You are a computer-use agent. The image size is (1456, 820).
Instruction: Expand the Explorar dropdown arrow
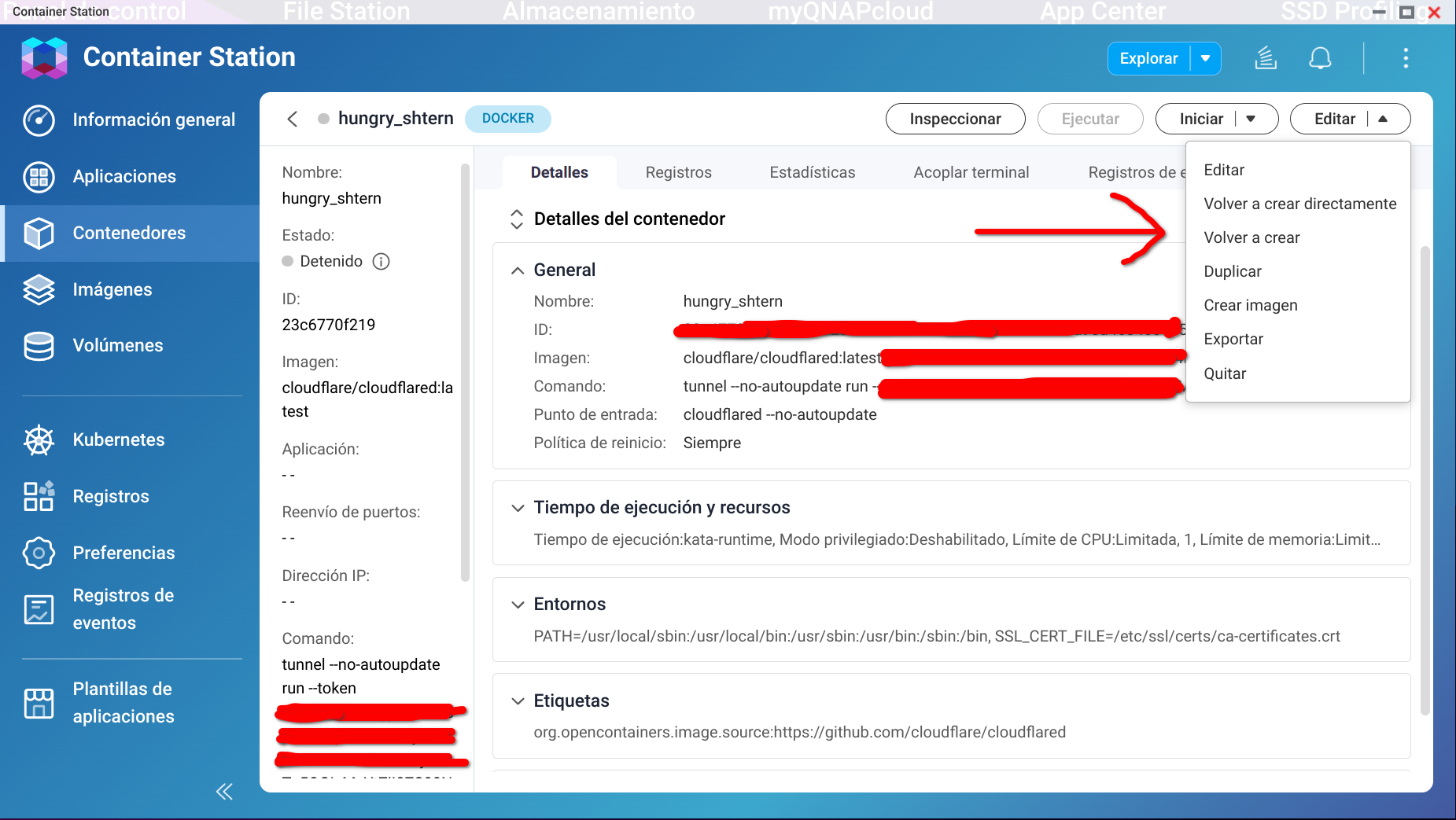(1205, 58)
